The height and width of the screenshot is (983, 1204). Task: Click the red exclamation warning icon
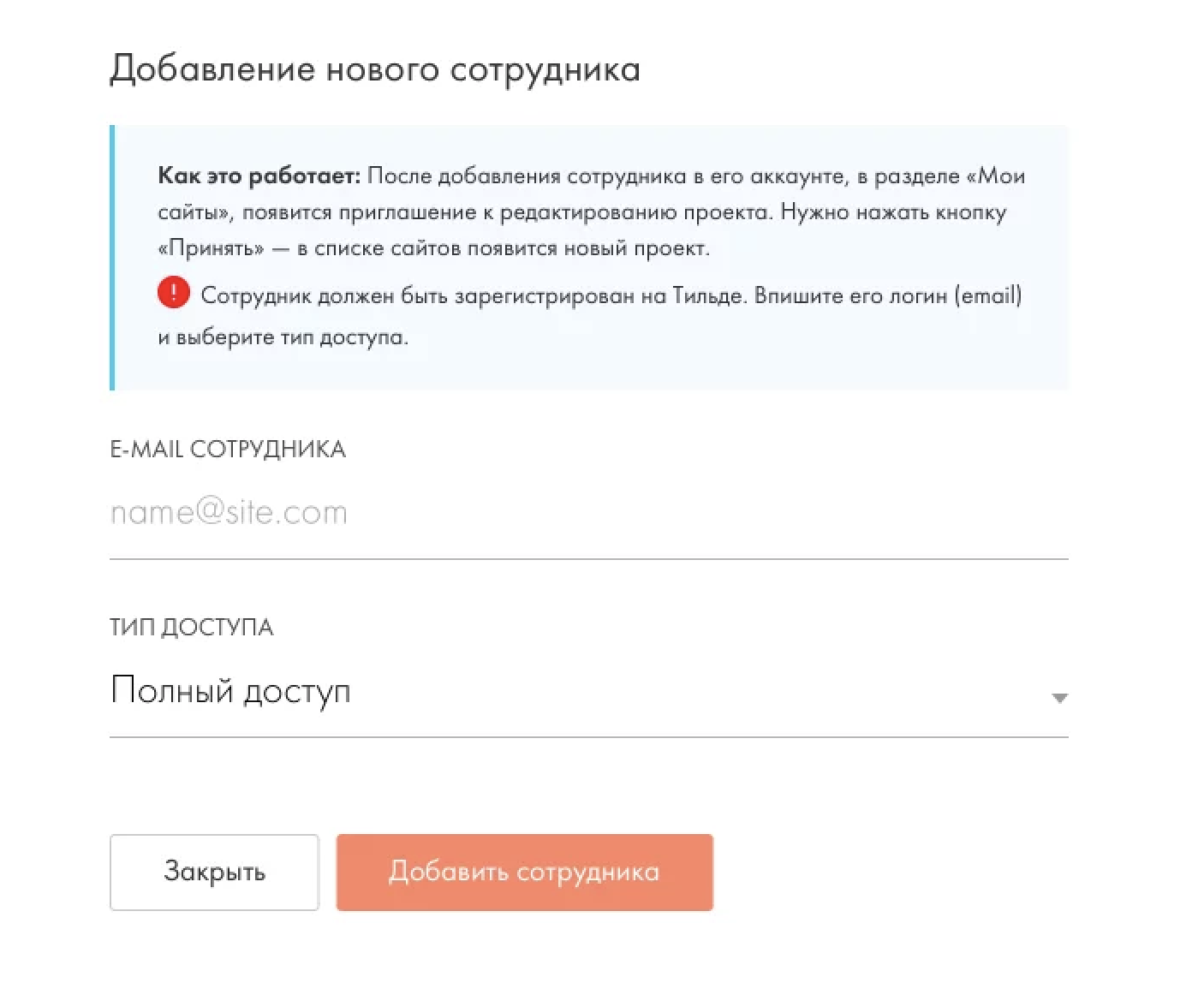point(173,293)
